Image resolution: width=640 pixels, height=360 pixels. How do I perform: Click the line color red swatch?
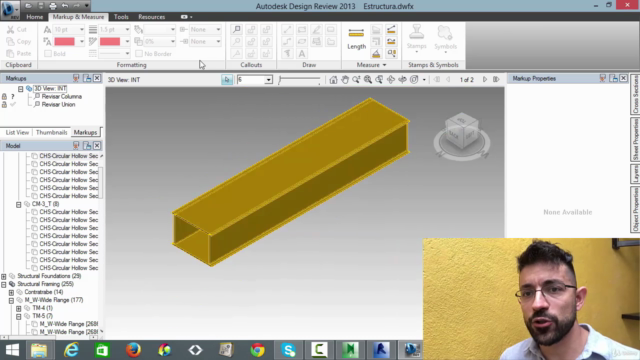110,41
